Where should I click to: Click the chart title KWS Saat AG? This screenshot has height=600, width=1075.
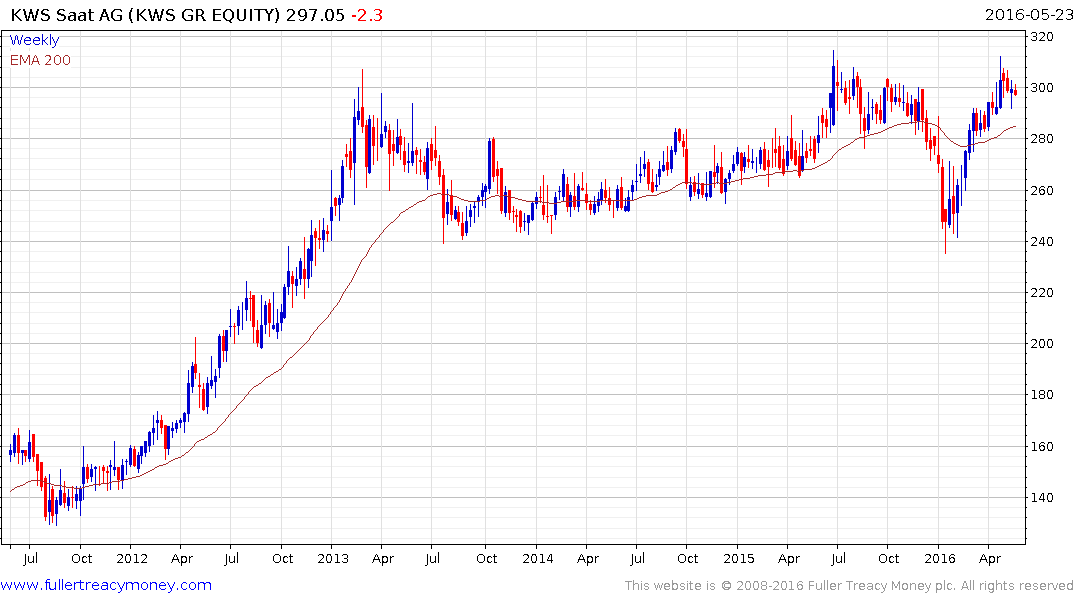[x=67, y=15]
